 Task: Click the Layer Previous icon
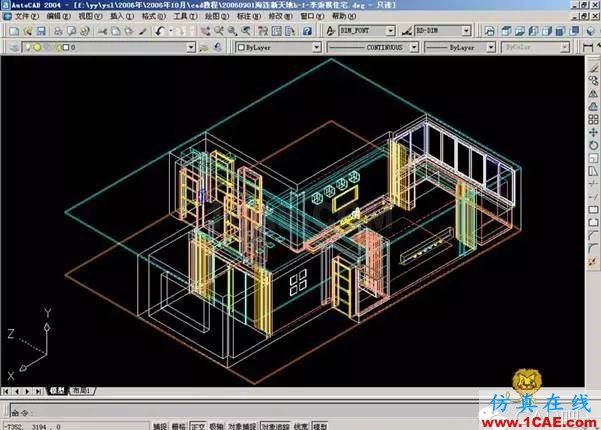[218, 48]
